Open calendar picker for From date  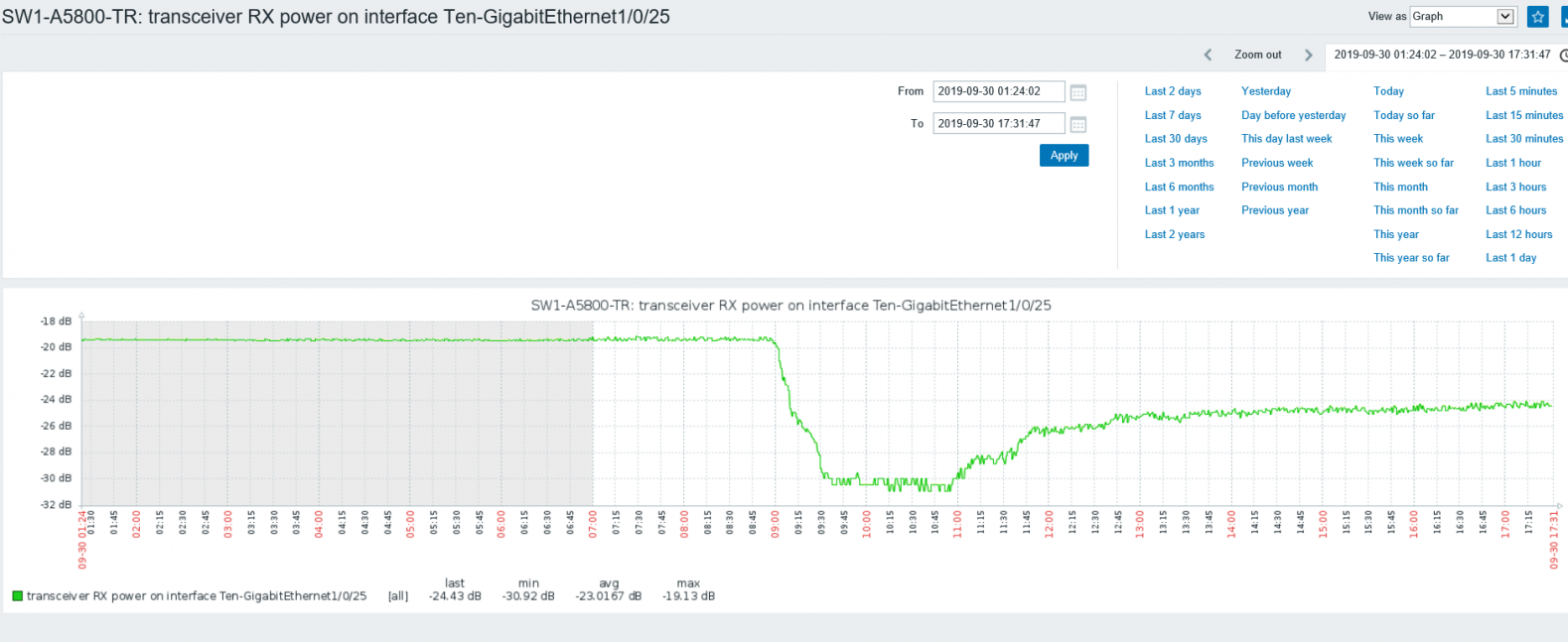point(1077,92)
